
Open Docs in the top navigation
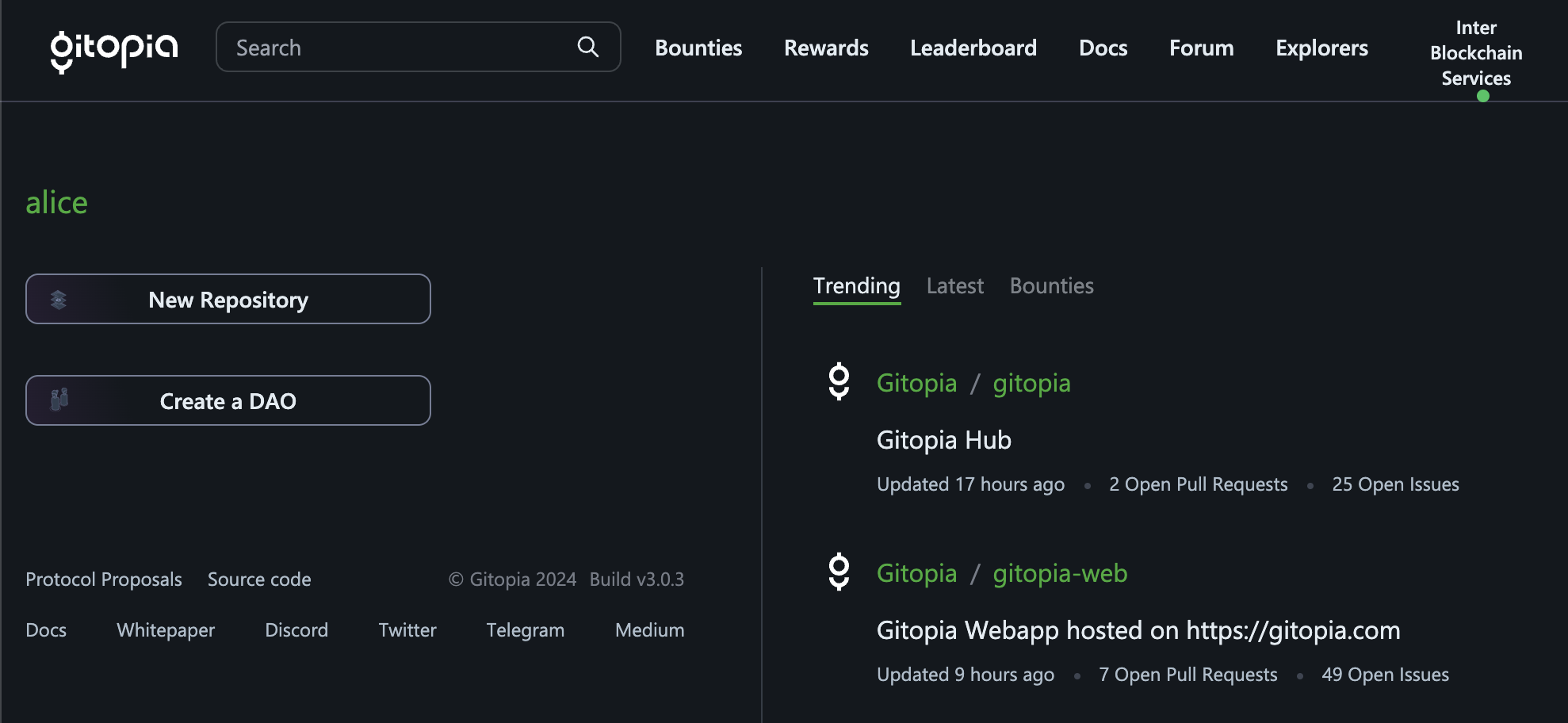(x=1103, y=48)
